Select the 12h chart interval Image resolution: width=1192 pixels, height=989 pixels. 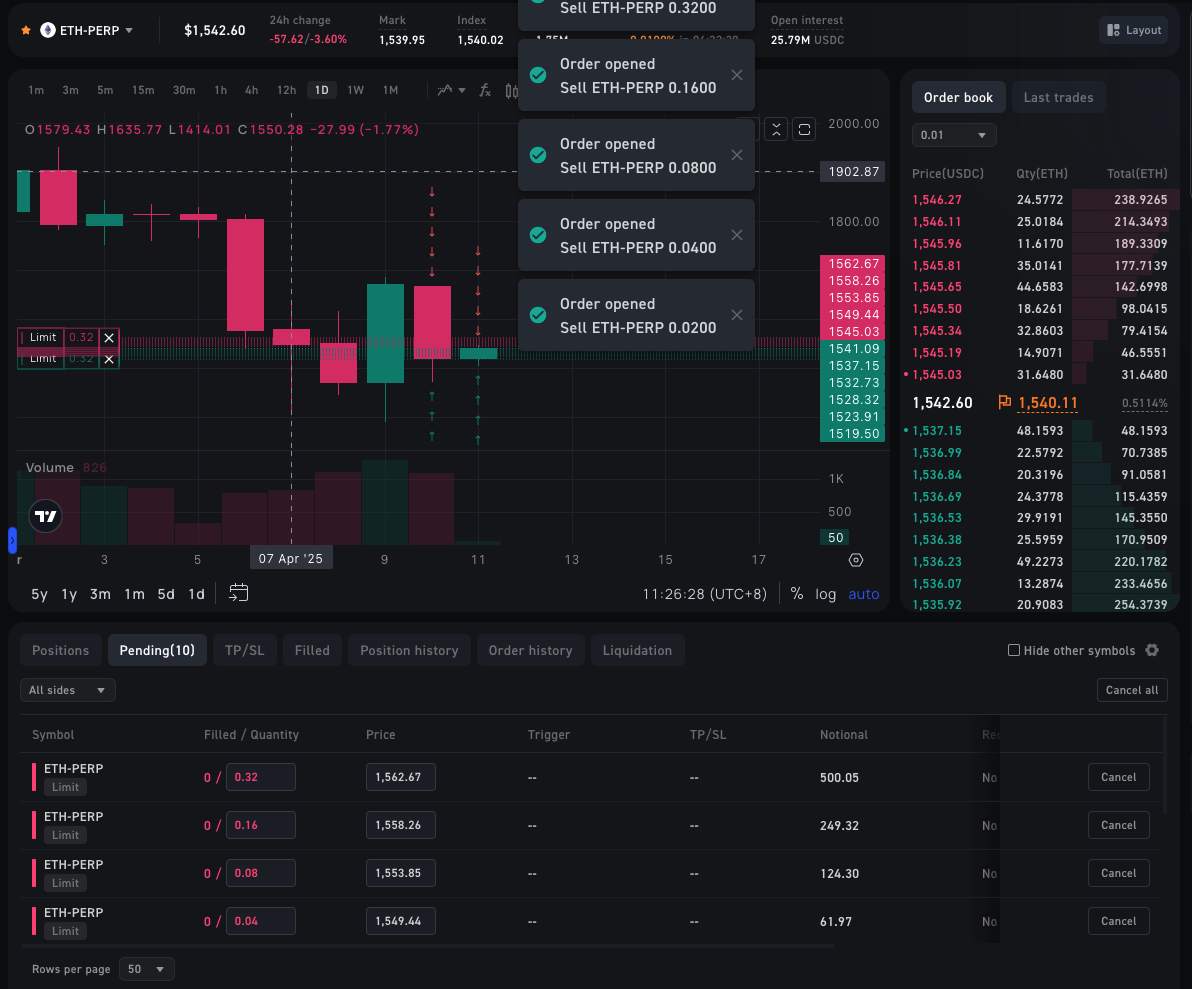click(x=287, y=90)
